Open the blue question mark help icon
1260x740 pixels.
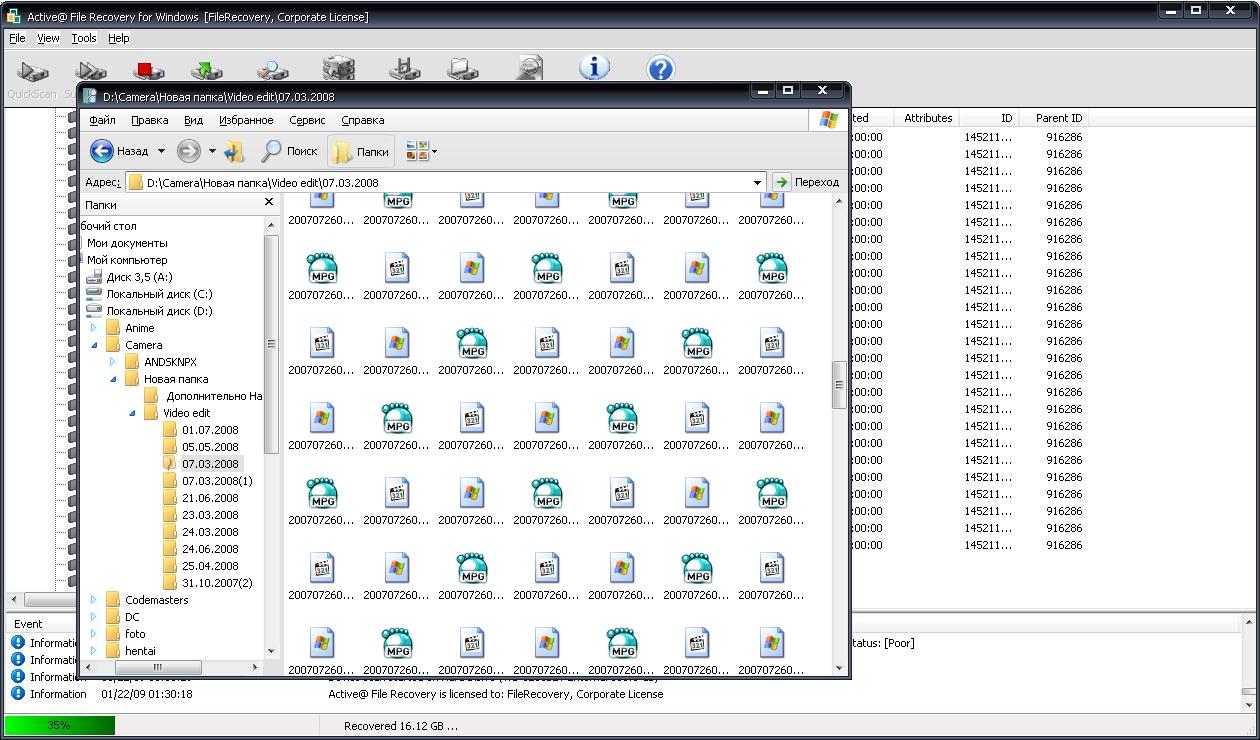[661, 68]
